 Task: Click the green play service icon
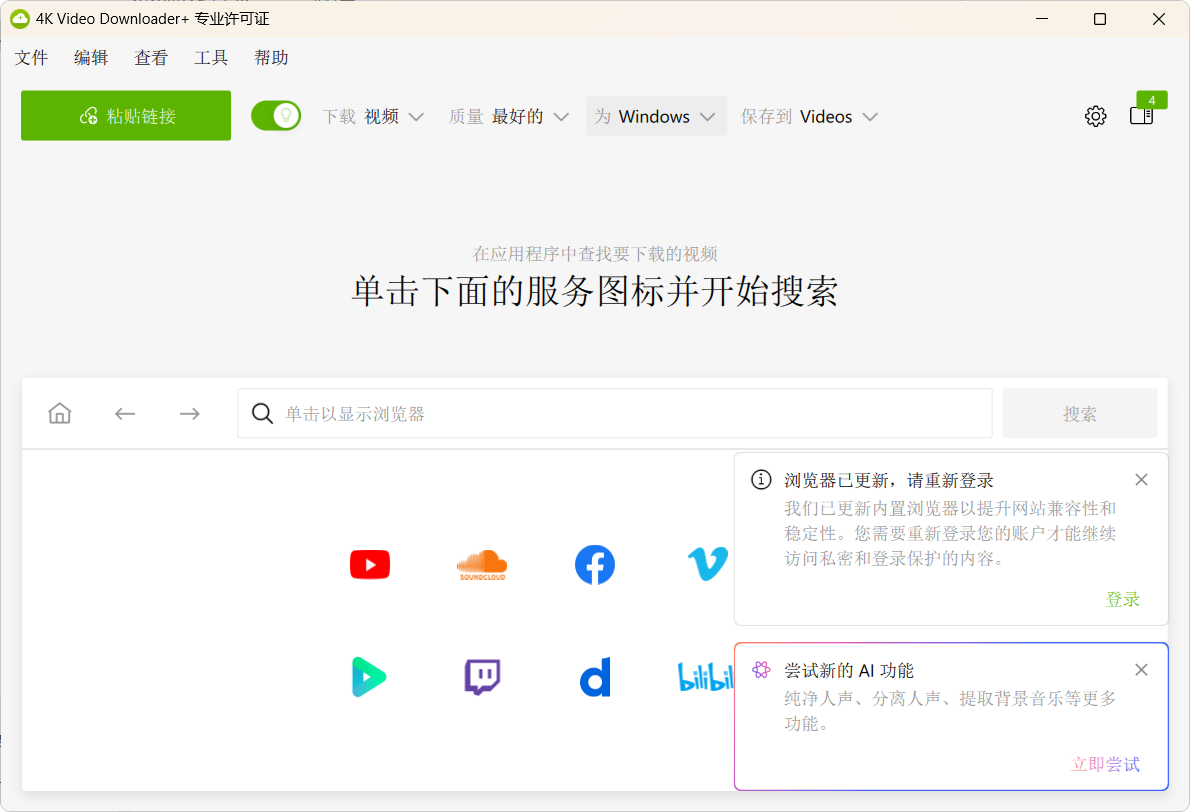click(370, 676)
